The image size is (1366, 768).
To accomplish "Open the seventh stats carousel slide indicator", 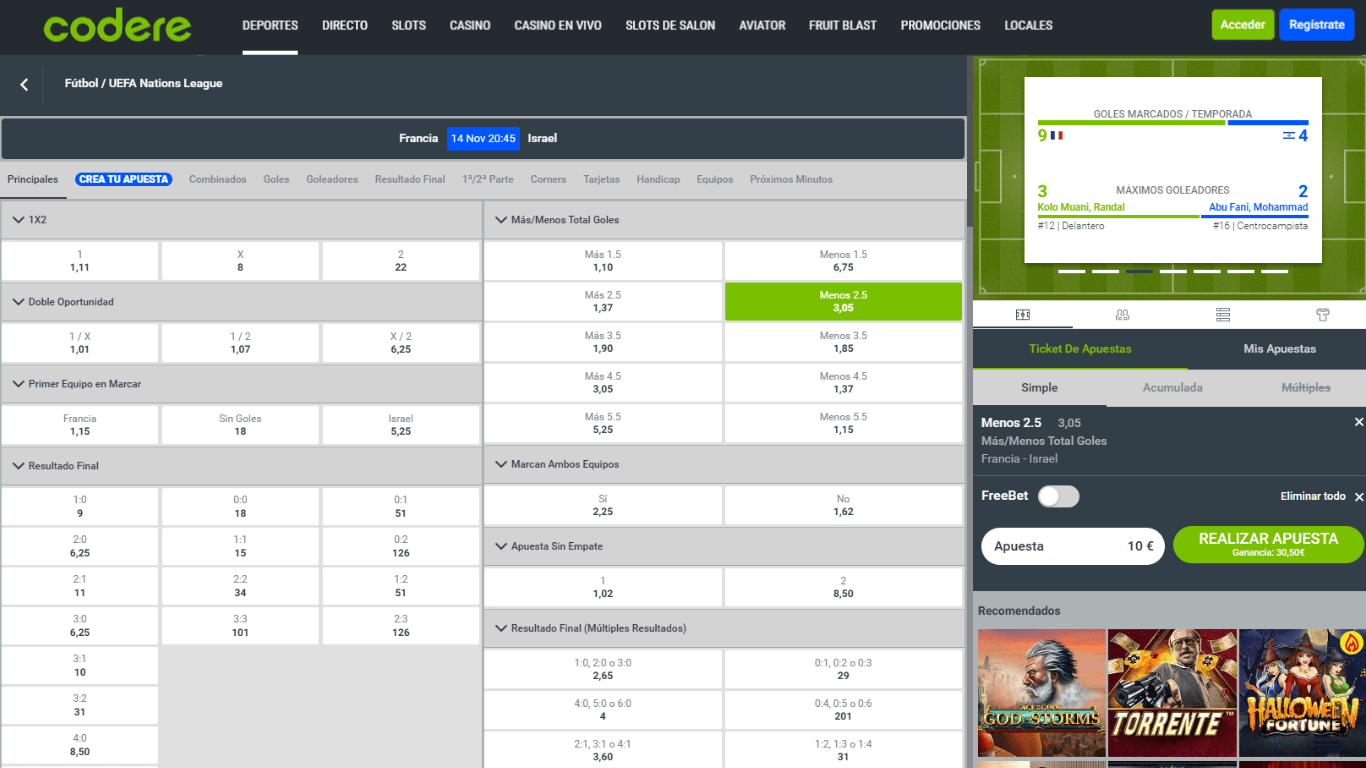I will [1275, 271].
